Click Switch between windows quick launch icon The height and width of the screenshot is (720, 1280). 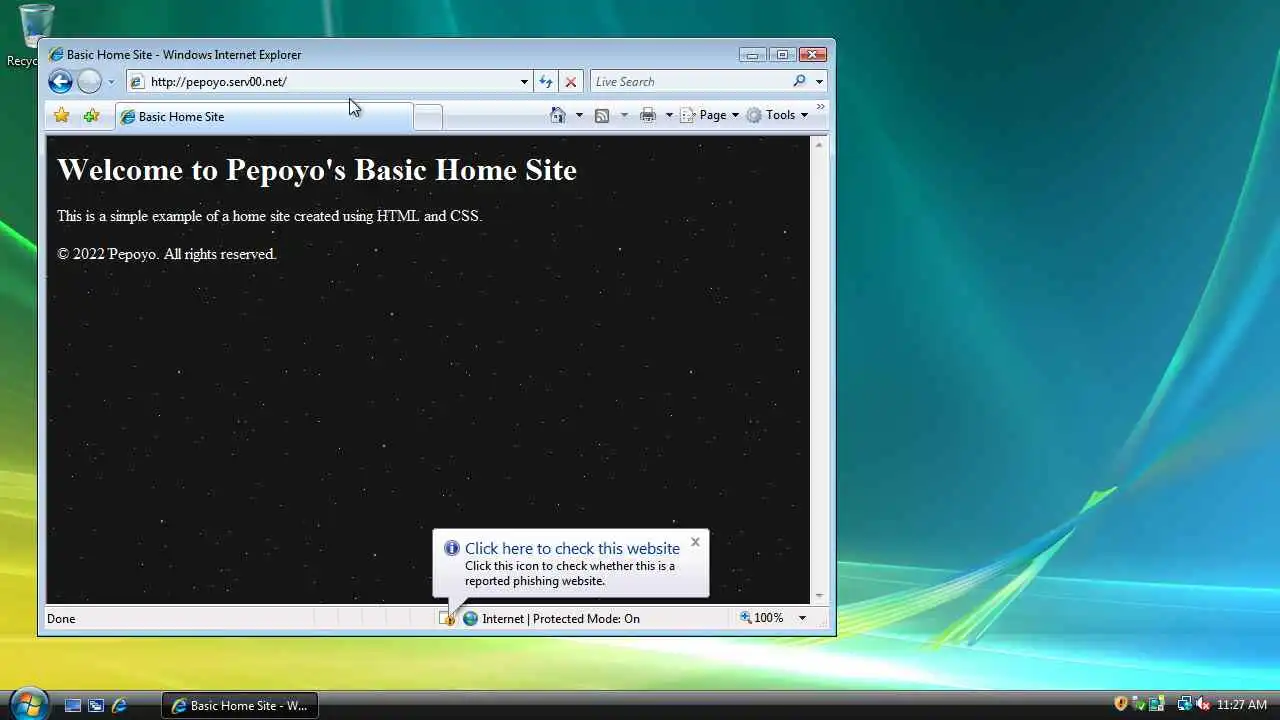[x=96, y=705]
